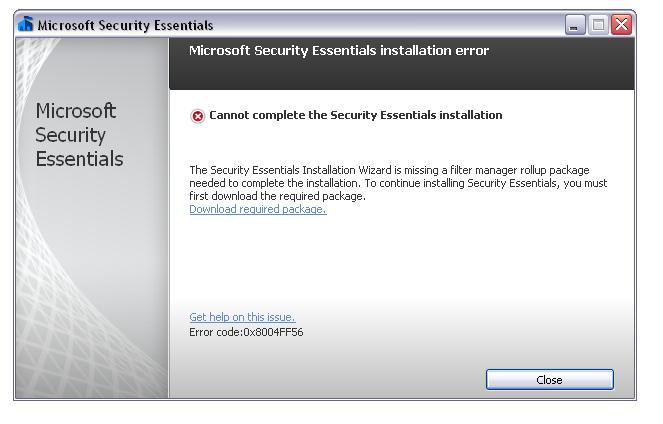The height and width of the screenshot is (424, 663).
Task: Click the 'installation error' heading in dark banner
Action: click(x=339, y=51)
